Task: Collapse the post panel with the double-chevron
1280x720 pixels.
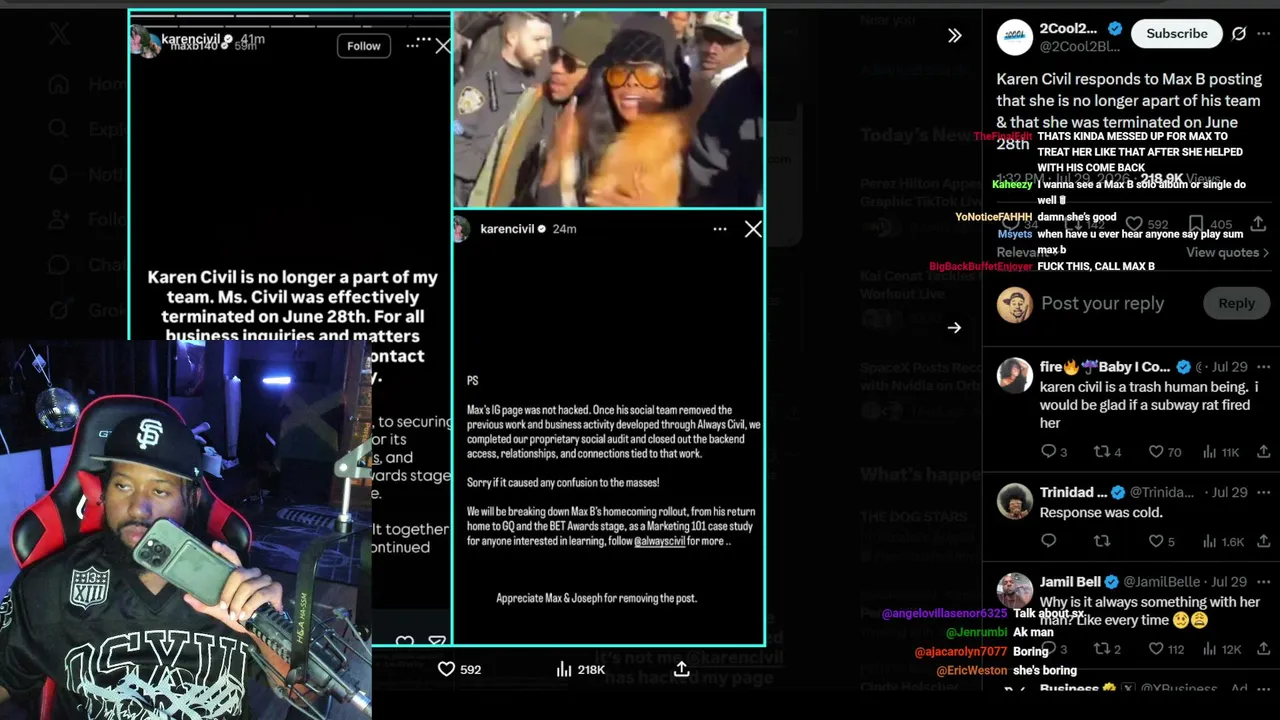Action: [x=955, y=35]
